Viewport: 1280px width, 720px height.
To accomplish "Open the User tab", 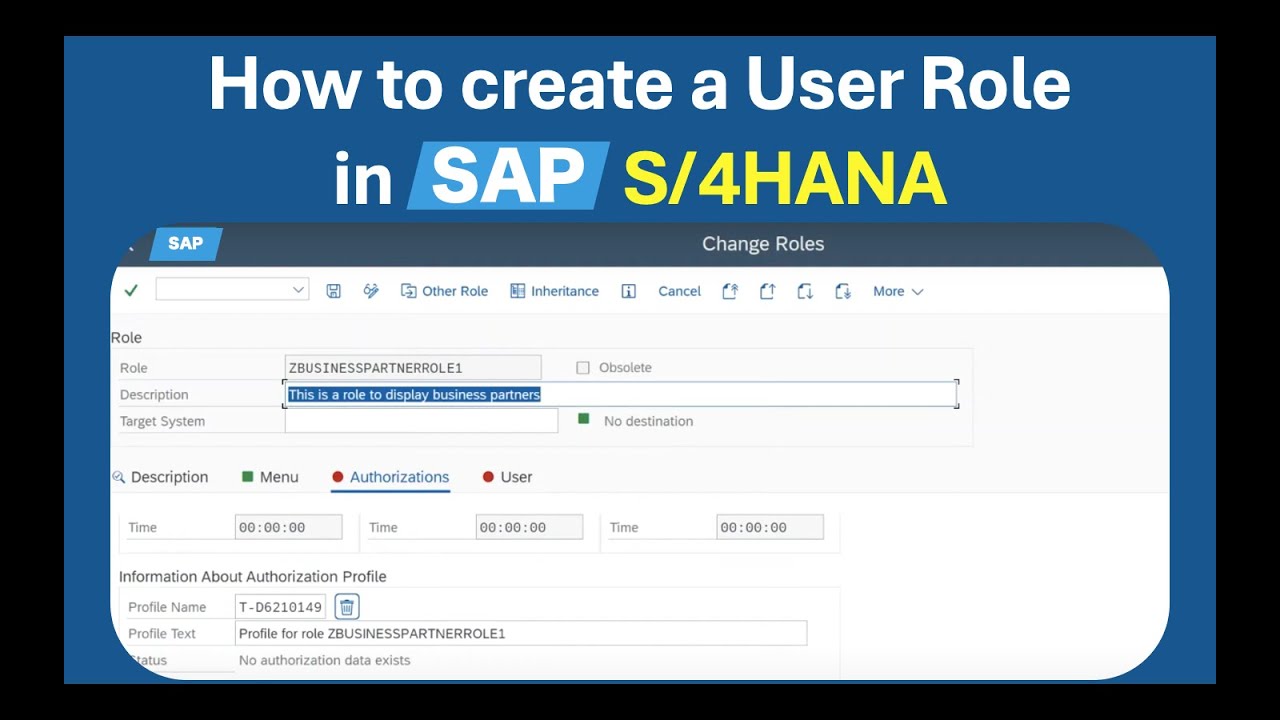I will (x=507, y=477).
